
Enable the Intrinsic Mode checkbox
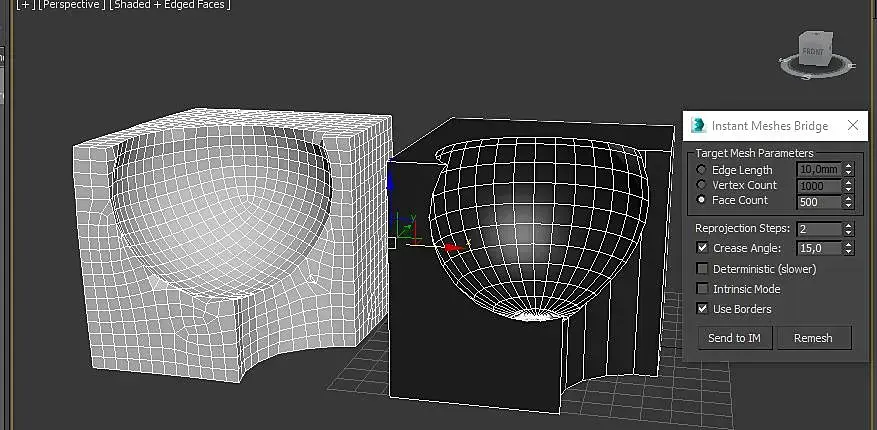[x=702, y=289]
